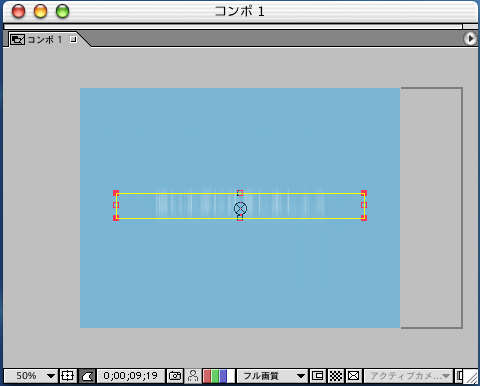The height and width of the screenshot is (386, 480).
Task: Select the コンポ 1 tab
Action: tap(44, 40)
